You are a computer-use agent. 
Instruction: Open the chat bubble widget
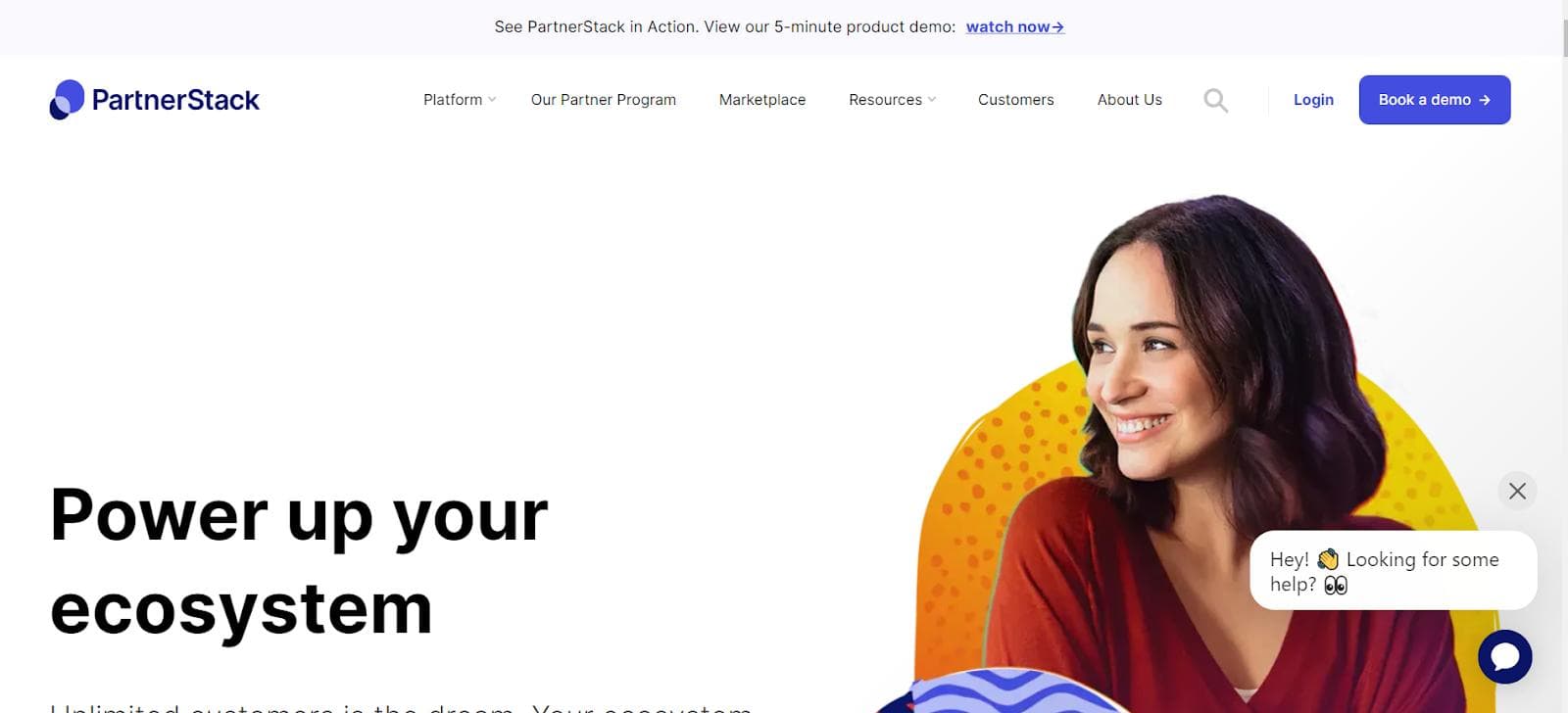pos(1504,657)
